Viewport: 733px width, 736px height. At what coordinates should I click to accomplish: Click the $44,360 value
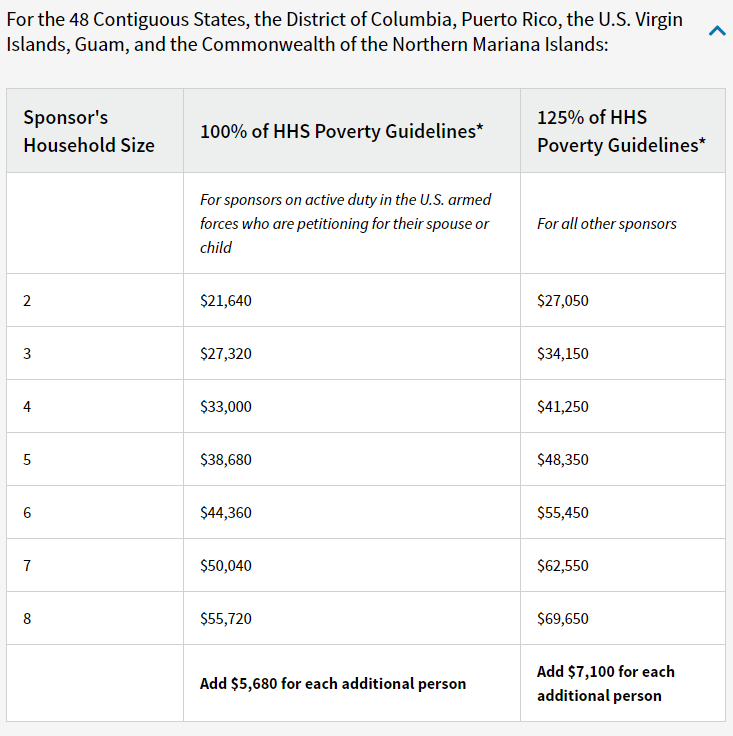click(226, 513)
